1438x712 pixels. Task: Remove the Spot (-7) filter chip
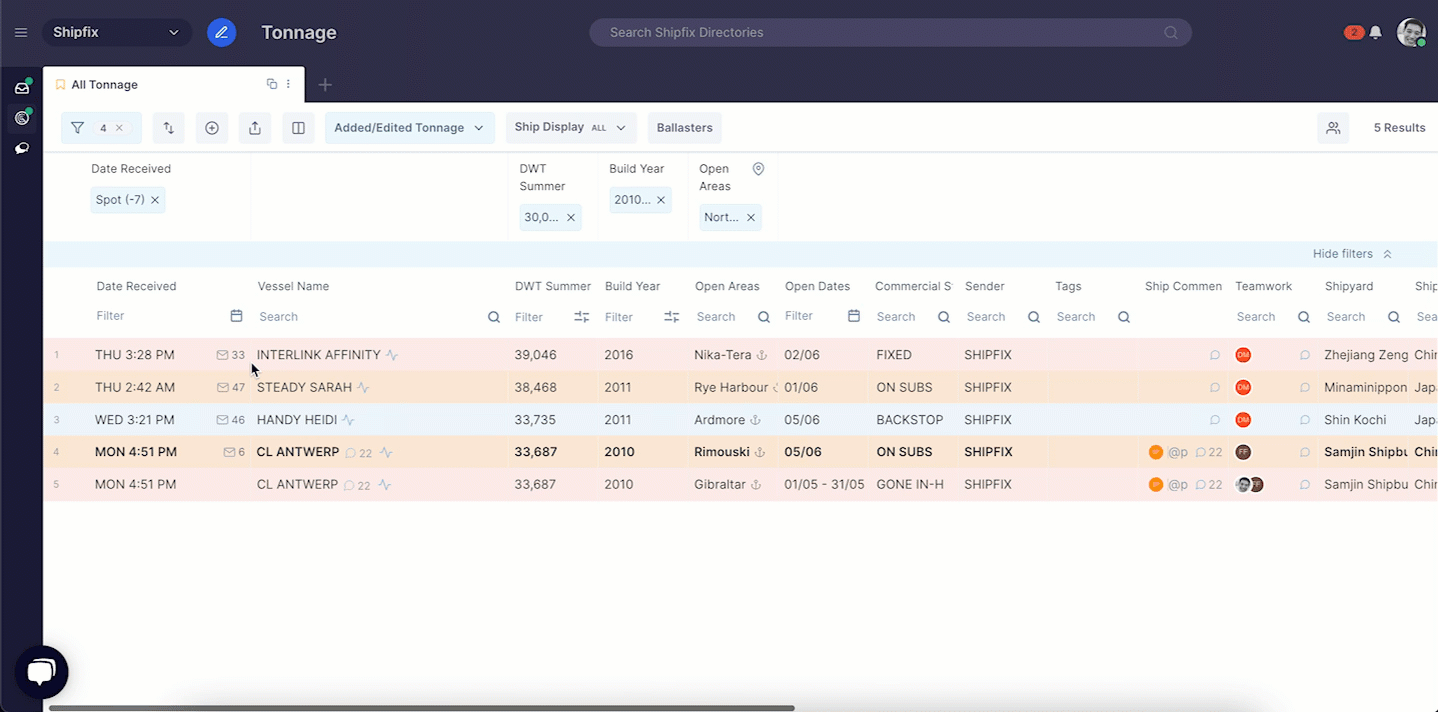(x=155, y=200)
